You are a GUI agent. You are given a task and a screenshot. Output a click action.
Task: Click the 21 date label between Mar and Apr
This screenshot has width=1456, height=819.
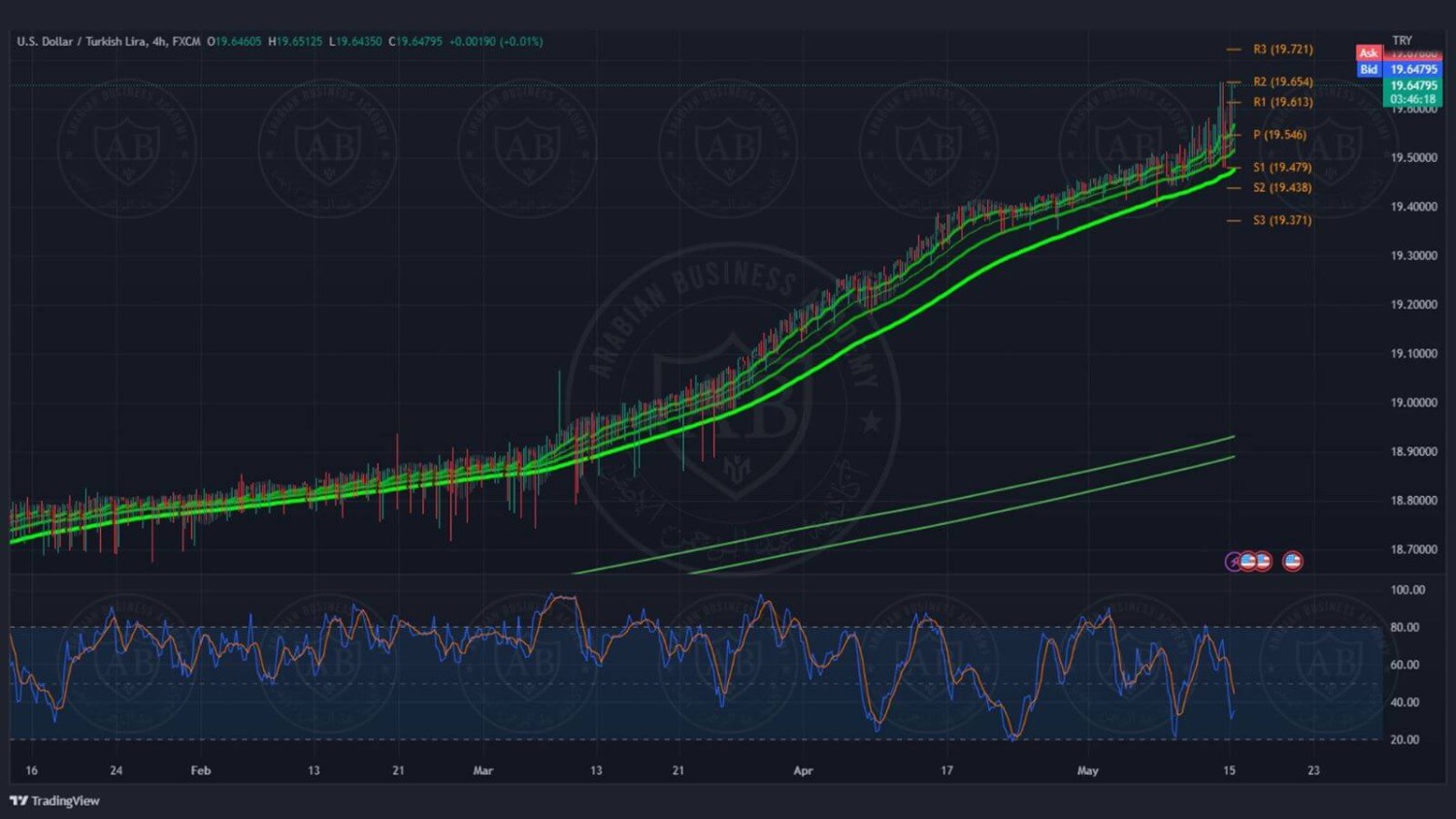click(x=678, y=770)
